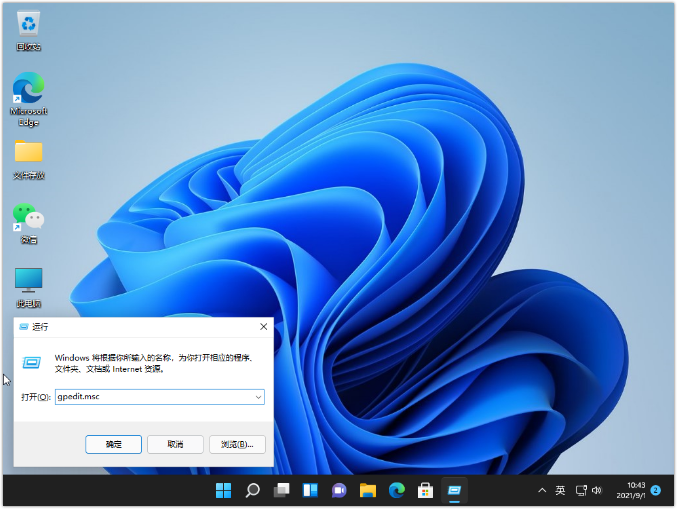Open Task View from taskbar
Viewport: 677px width, 509px height.
pos(281,490)
